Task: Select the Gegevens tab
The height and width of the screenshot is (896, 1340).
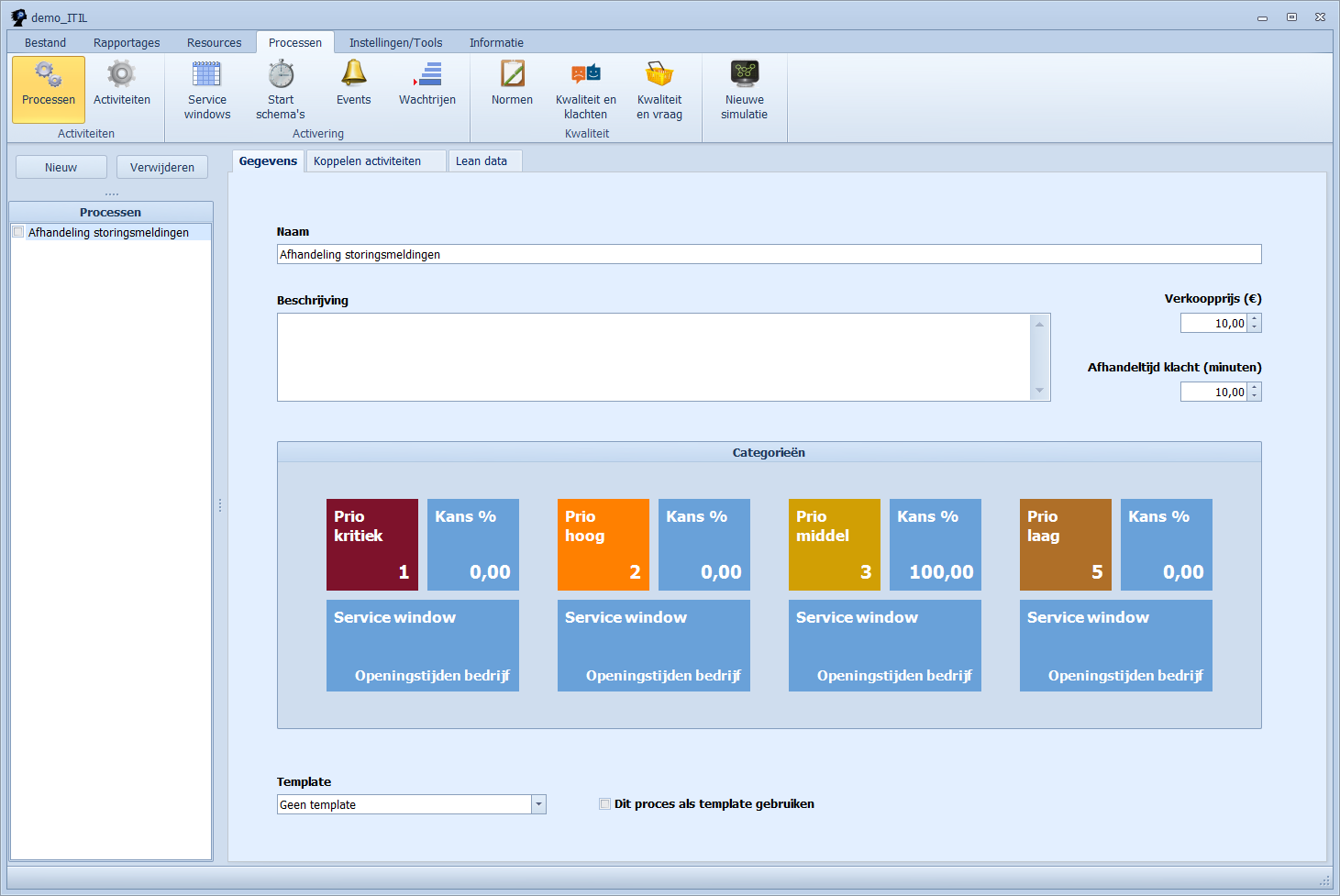Action: point(268,161)
